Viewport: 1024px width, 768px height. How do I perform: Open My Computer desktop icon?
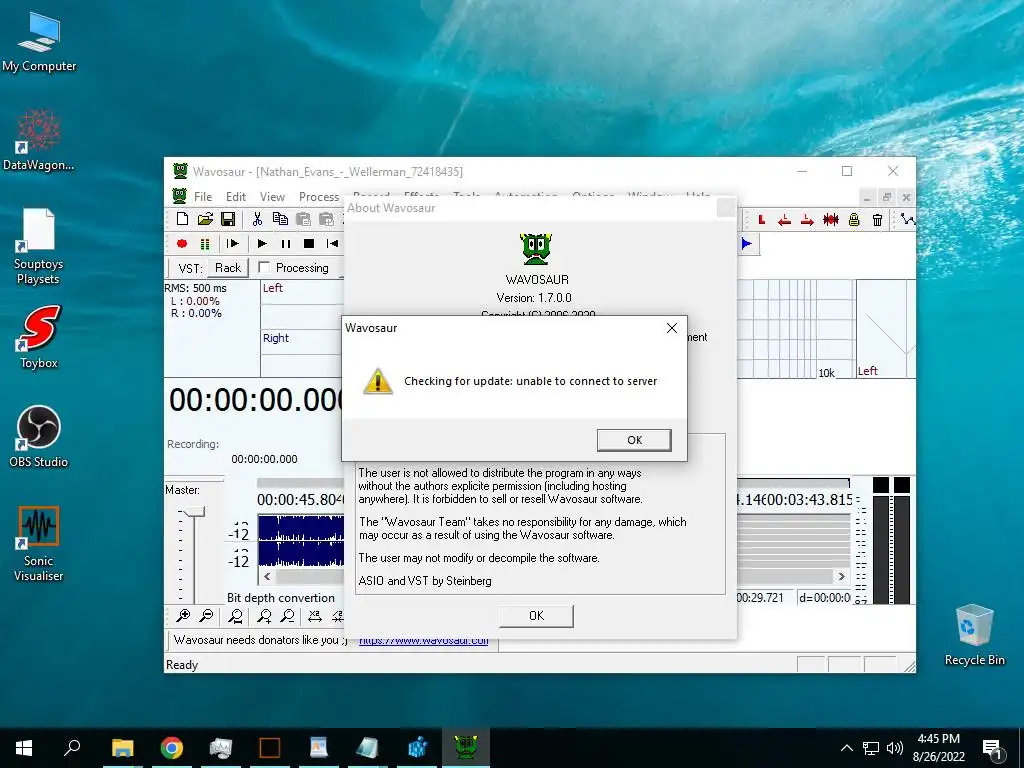tap(39, 41)
